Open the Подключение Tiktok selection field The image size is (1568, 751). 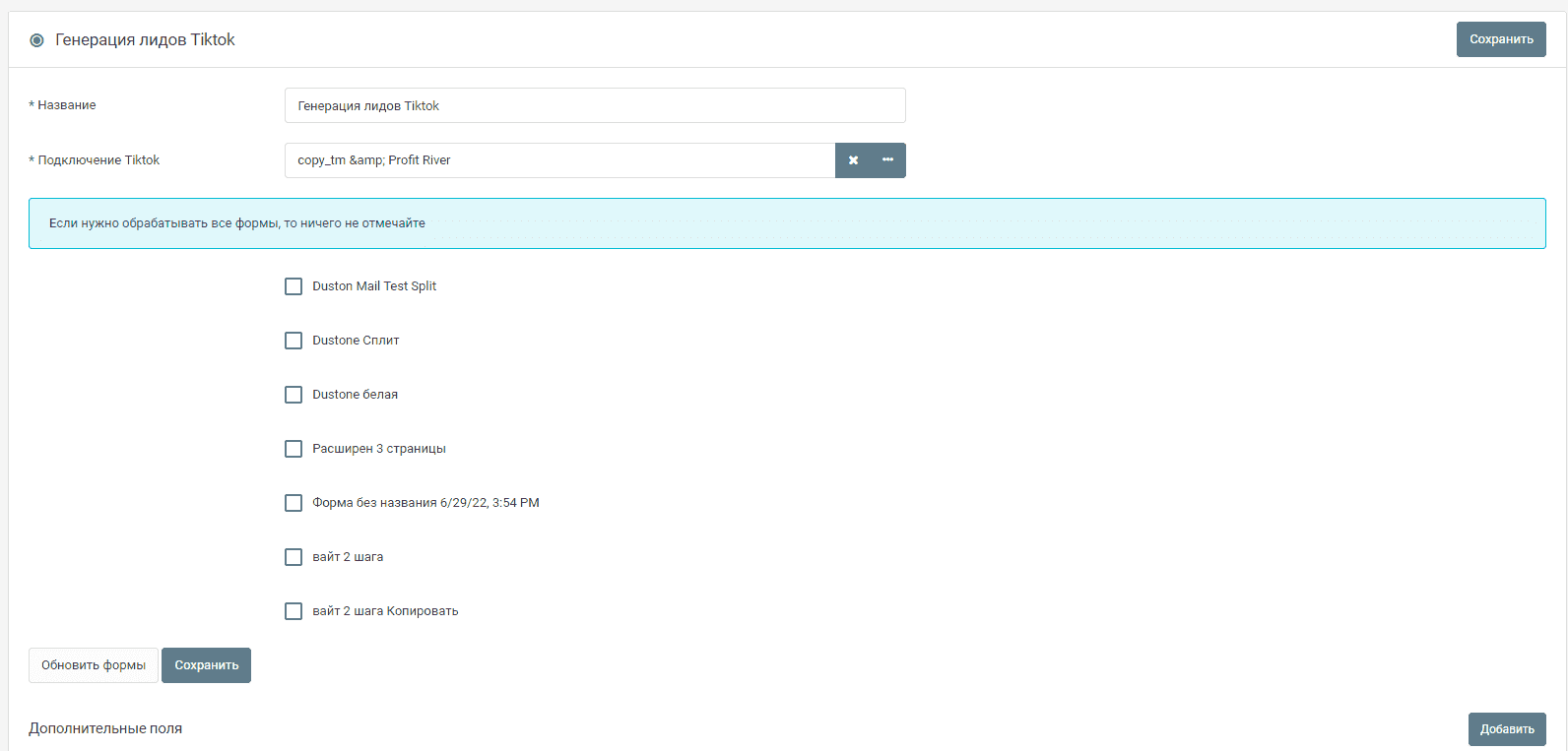click(559, 160)
